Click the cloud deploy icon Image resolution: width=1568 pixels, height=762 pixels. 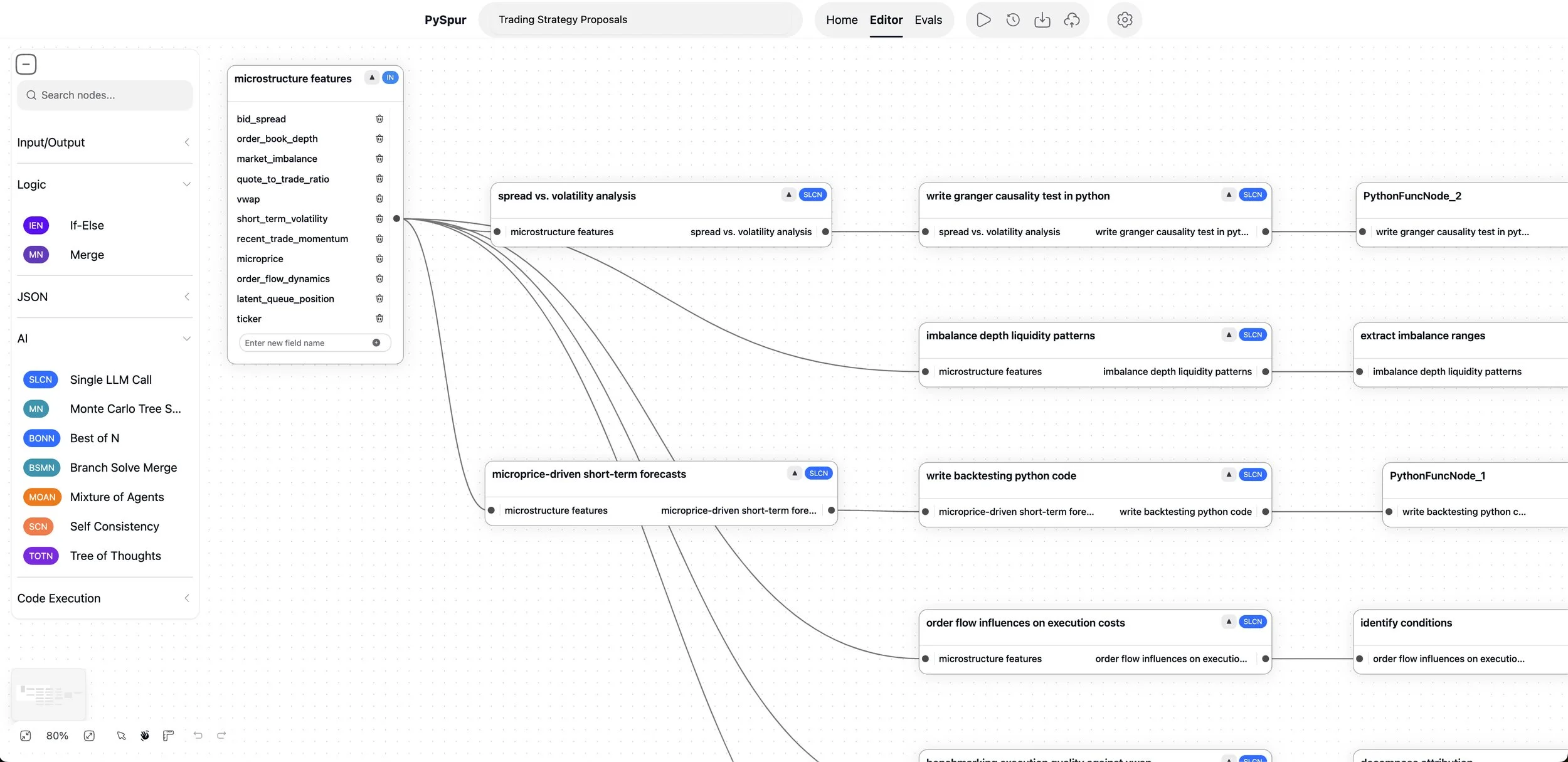pos(1072,20)
